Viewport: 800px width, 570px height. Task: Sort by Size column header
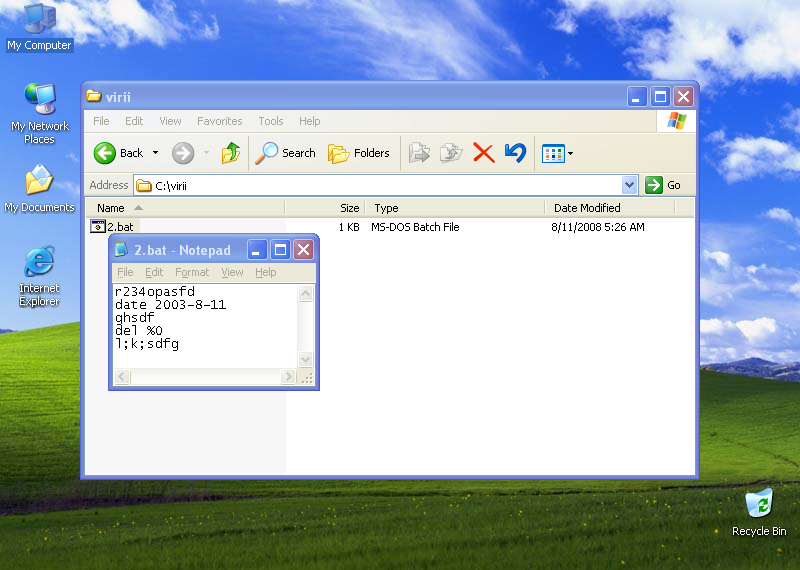point(326,208)
